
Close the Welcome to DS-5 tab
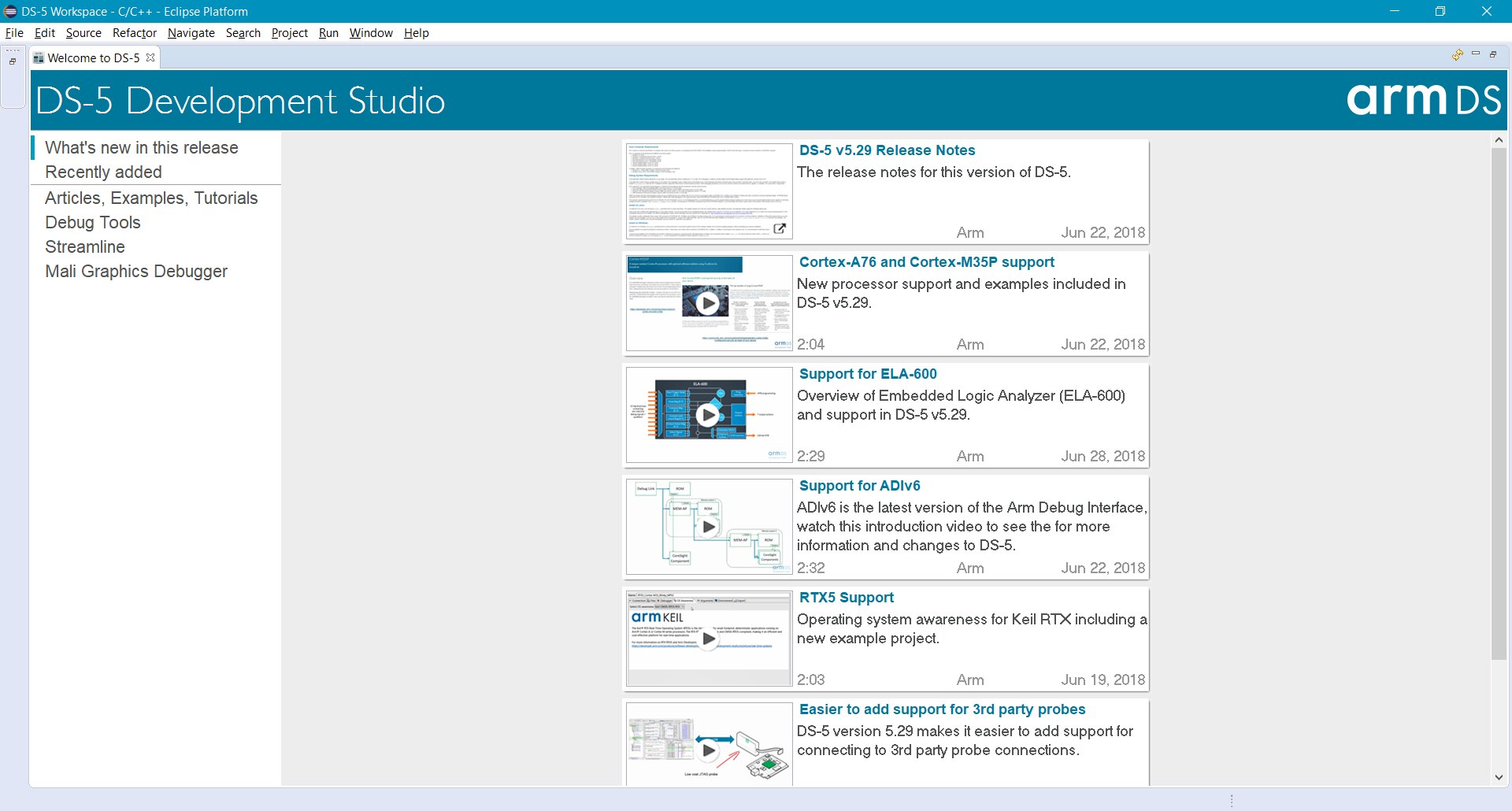coord(150,57)
